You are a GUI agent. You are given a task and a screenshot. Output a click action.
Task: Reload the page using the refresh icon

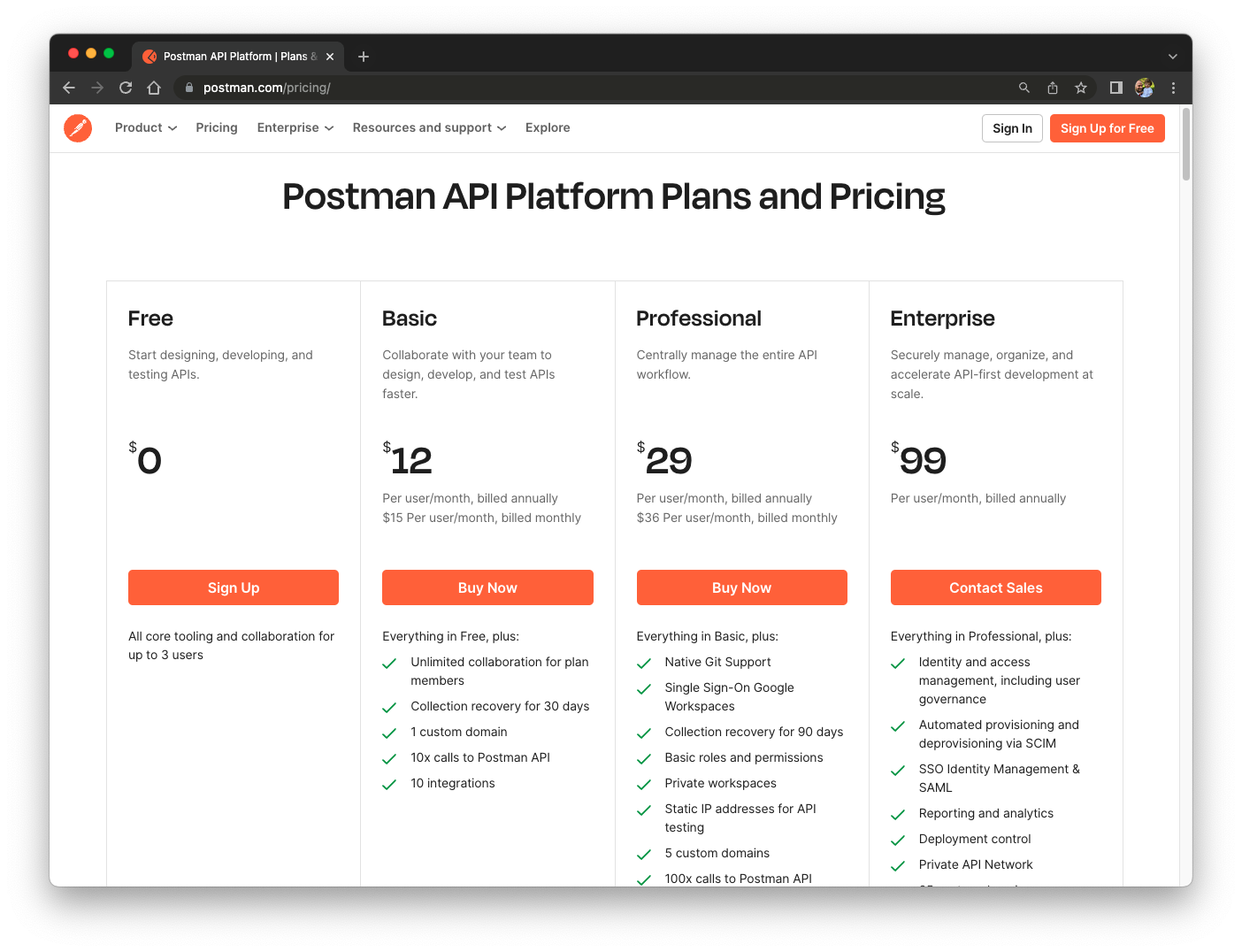pyautogui.click(x=125, y=88)
